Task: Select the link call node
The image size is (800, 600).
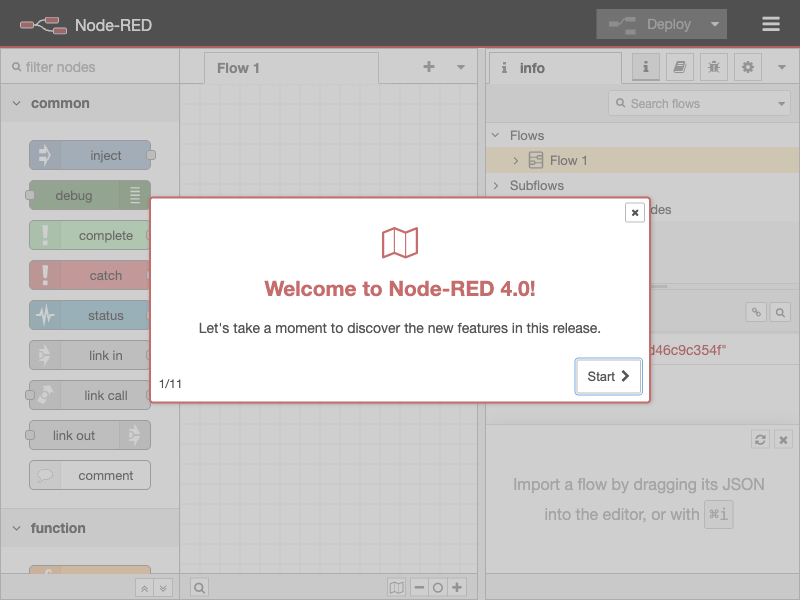Action: (89, 395)
